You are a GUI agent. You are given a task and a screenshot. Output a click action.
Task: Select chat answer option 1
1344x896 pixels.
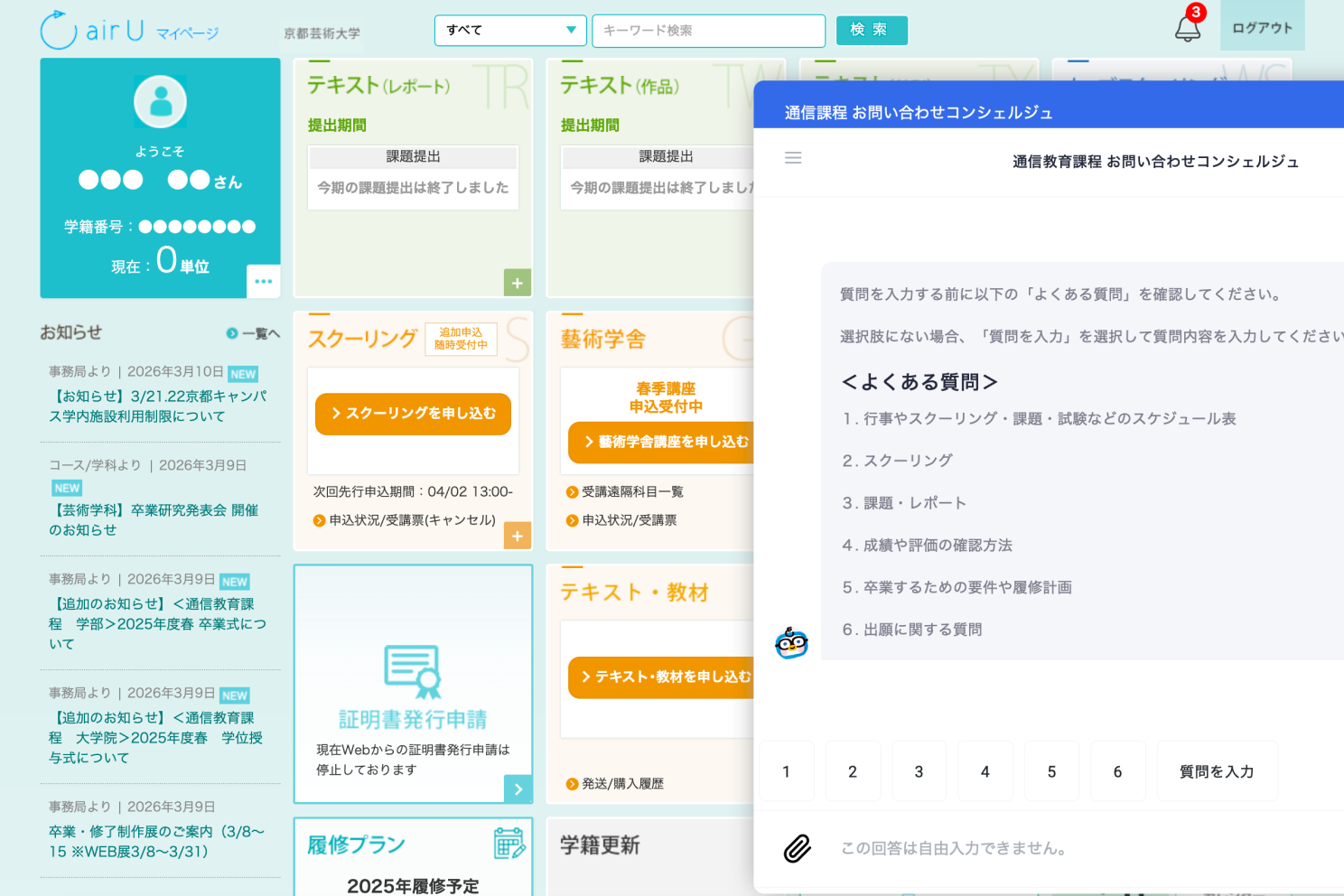787,771
